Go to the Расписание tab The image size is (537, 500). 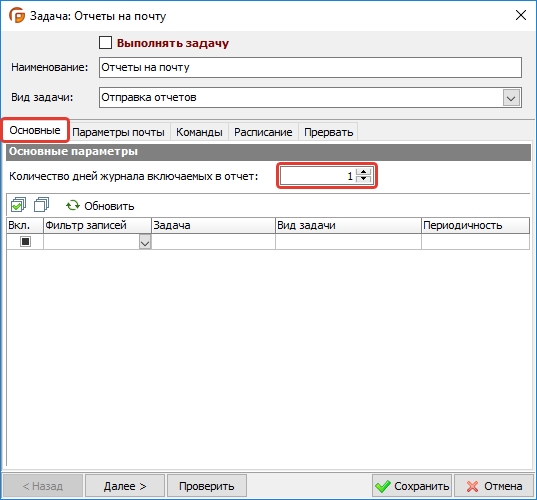pos(263,132)
